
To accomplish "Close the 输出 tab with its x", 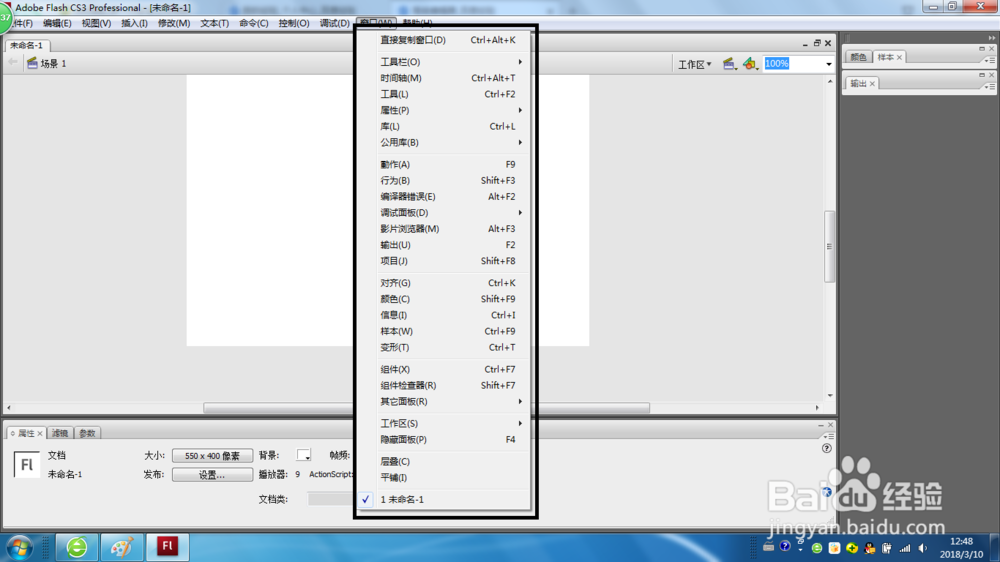I will (x=872, y=84).
